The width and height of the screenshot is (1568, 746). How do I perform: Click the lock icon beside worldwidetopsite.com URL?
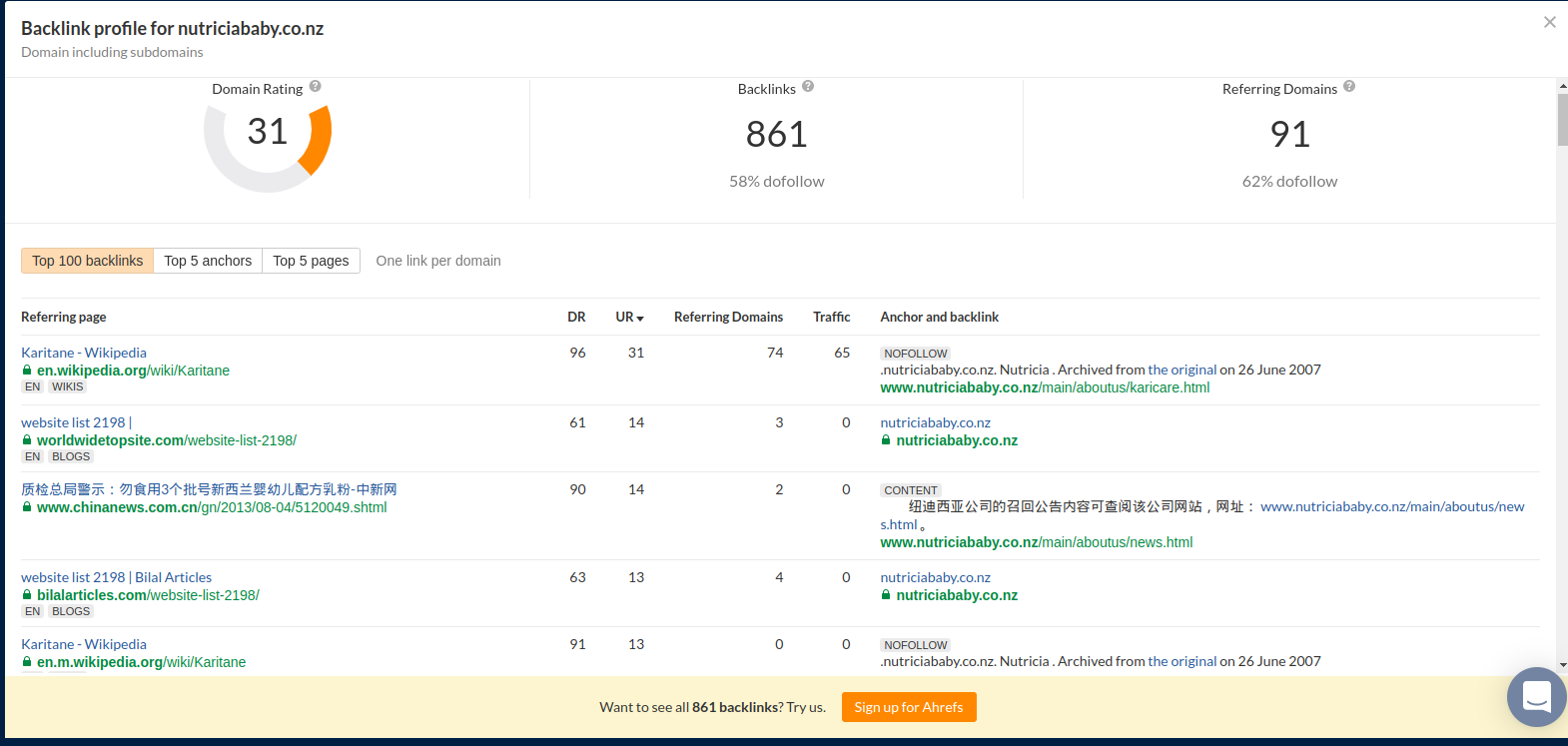pos(27,440)
